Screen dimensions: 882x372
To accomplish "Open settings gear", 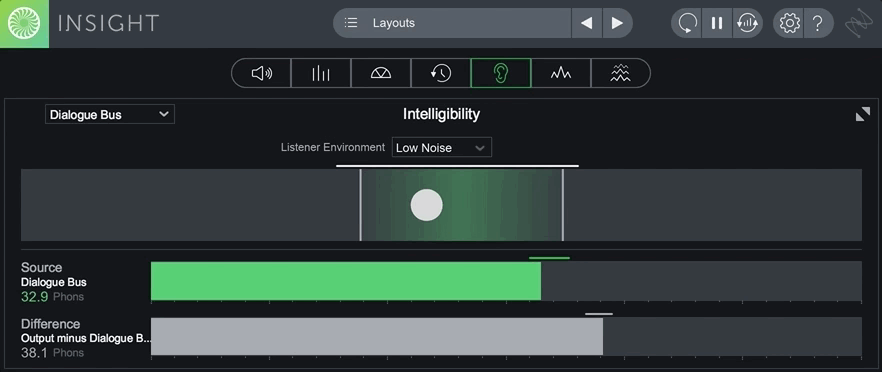I will (789, 23).
